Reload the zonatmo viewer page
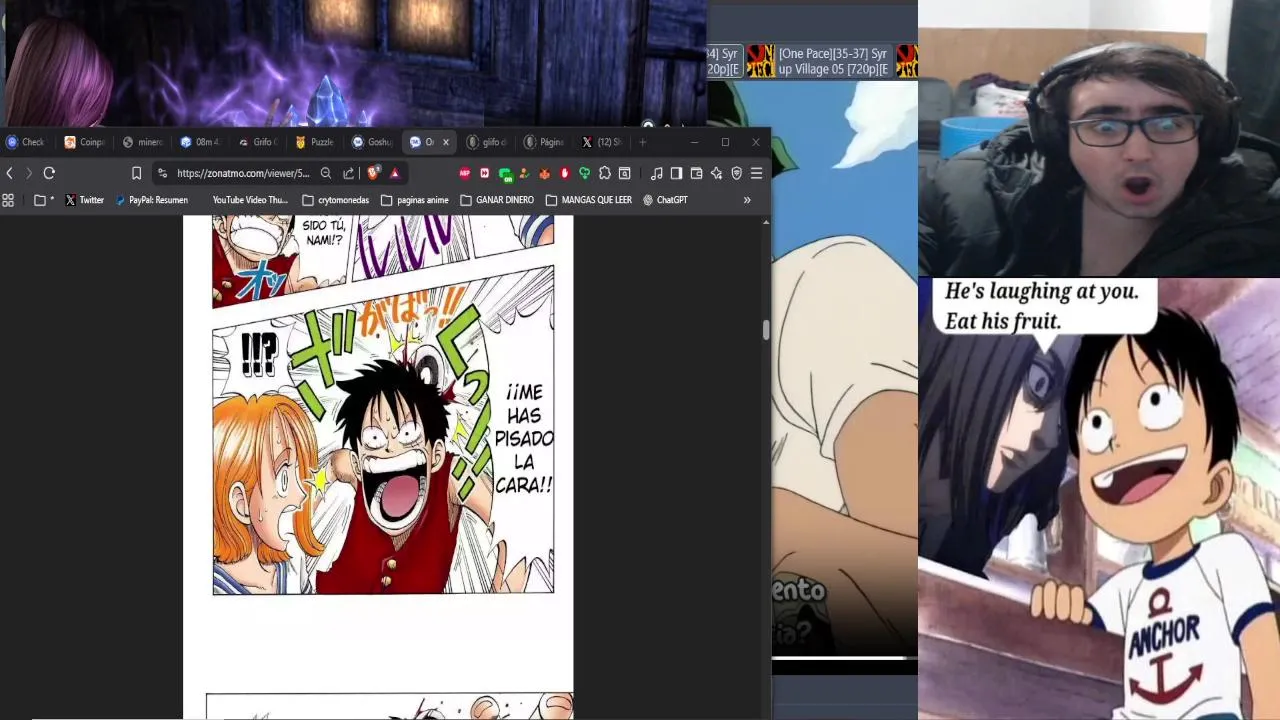The width and height of the screenshot is (1280, 720). (49, 173)
